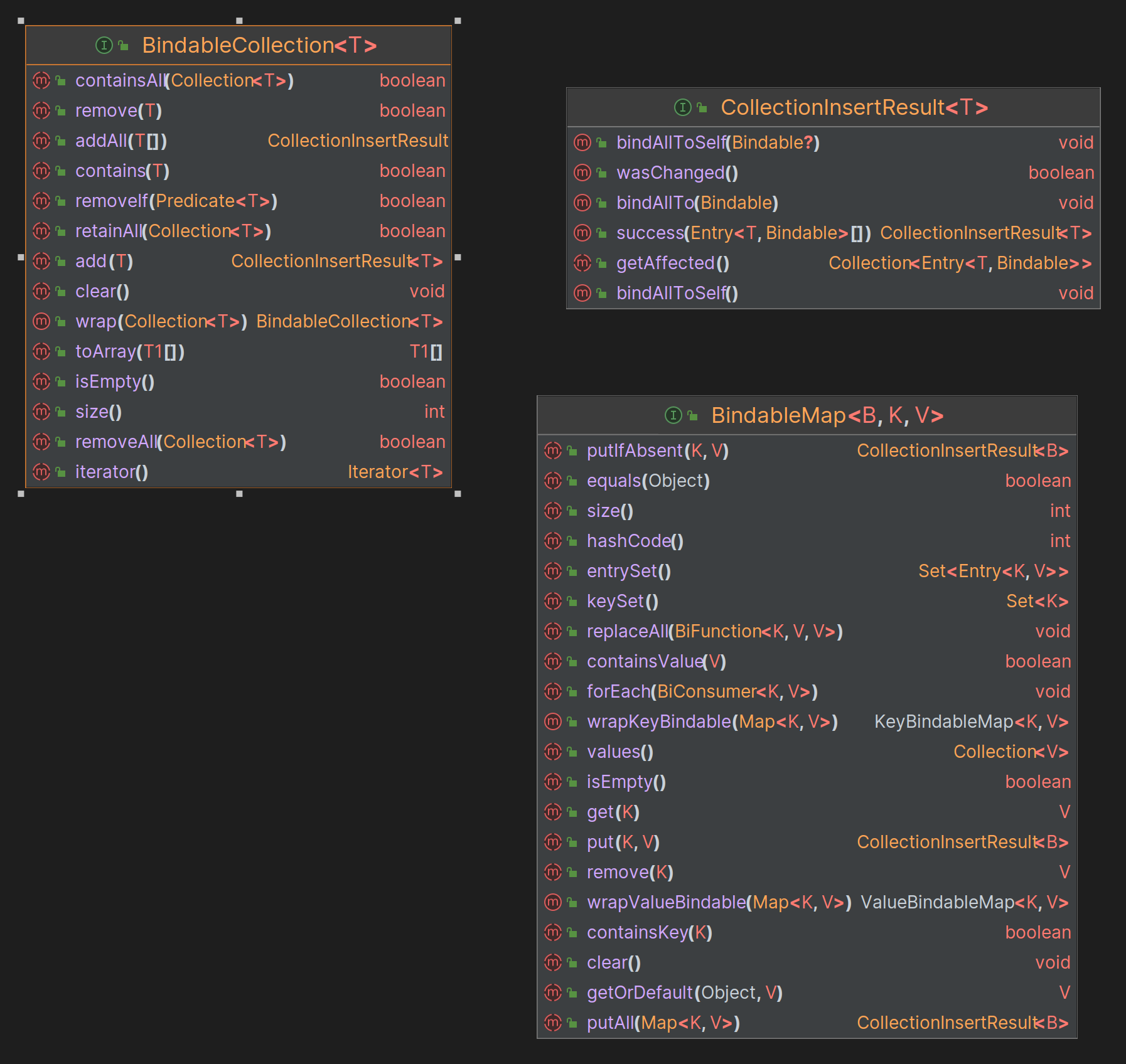
Task: Click BindableCollection<T> return type of wrap
Action: (x=350, y=321)
